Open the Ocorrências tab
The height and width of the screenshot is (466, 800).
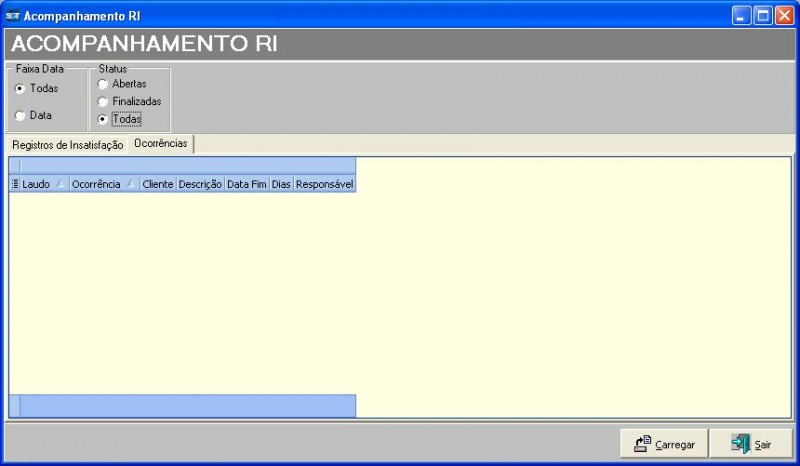(160, 144)
